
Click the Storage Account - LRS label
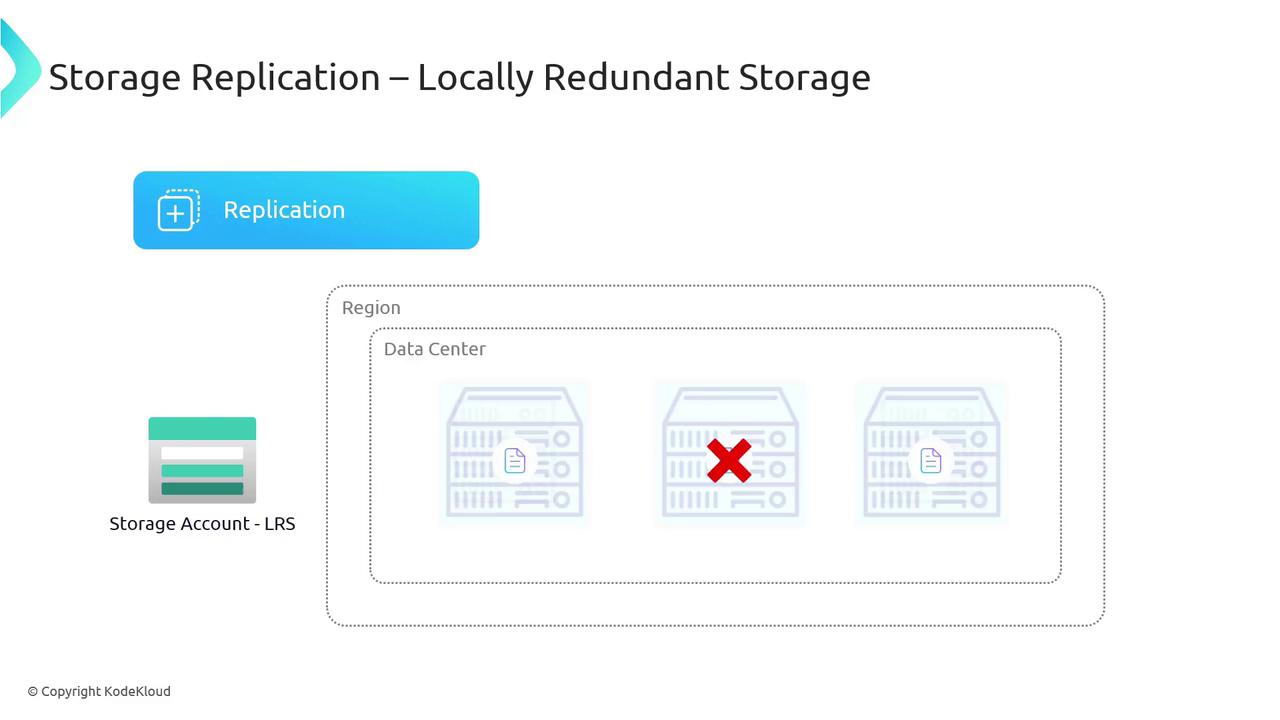[202, 524]
